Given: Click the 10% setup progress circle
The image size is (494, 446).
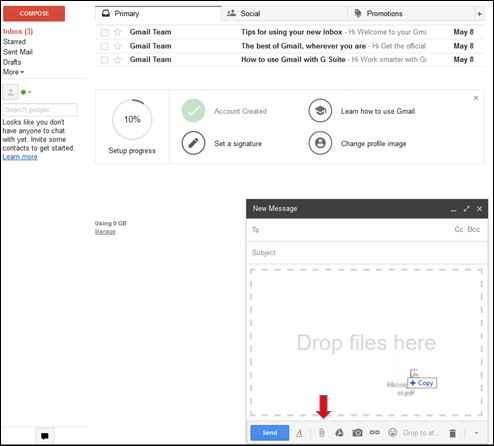Looking at the screenshot, I should coord(132,119).
